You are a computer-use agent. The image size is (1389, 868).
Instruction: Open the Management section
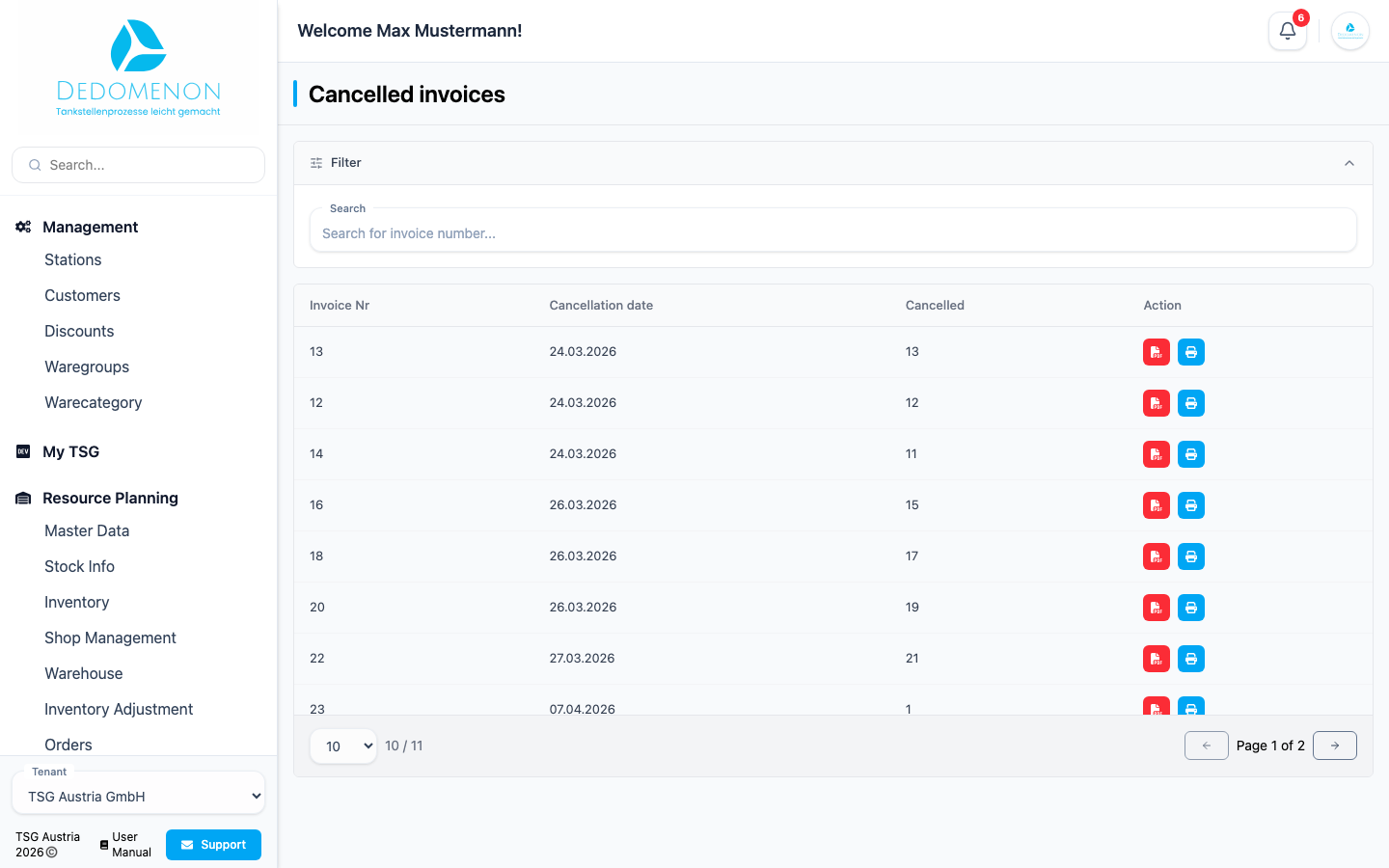(x=91, y=227)
